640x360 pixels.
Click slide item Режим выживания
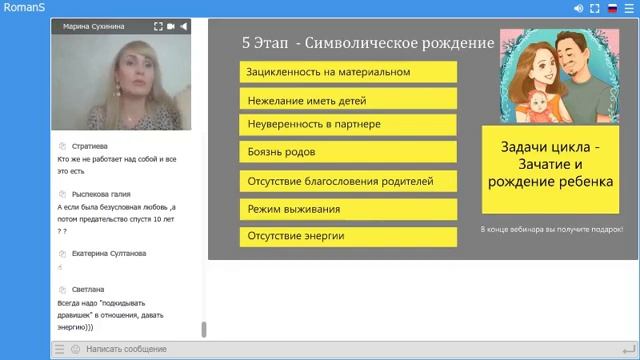348,209
